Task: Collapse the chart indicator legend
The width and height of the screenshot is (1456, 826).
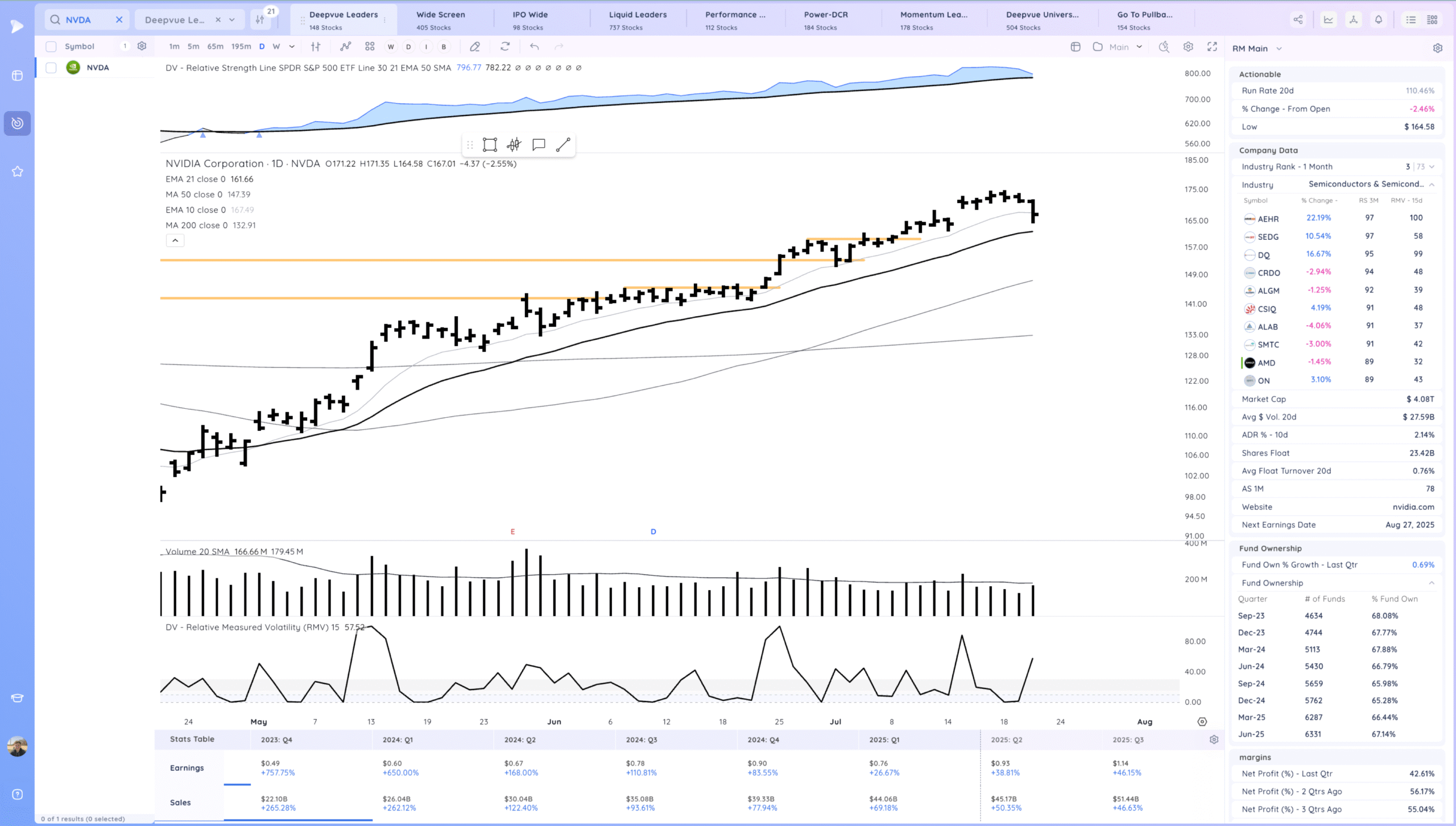Action: pyautogui.click(x=175, y=240)
